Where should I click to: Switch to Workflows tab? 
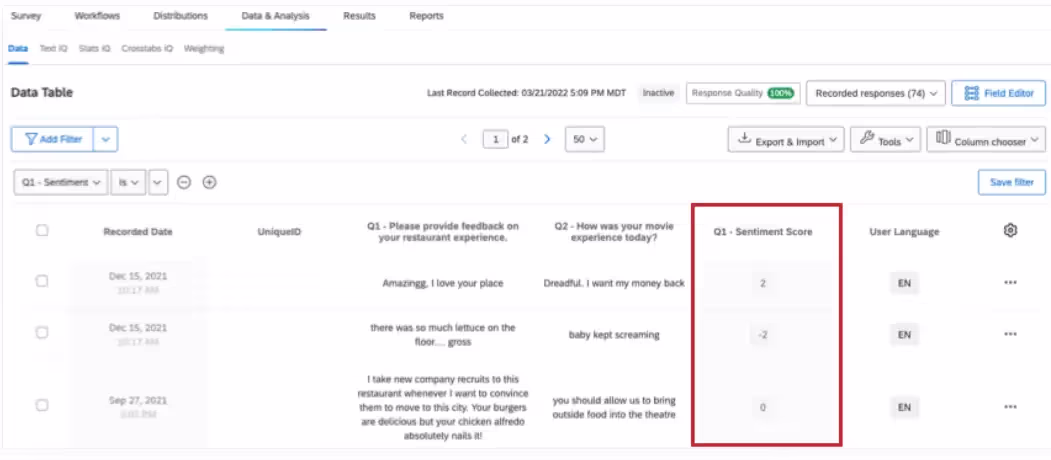tap(97, 15)
